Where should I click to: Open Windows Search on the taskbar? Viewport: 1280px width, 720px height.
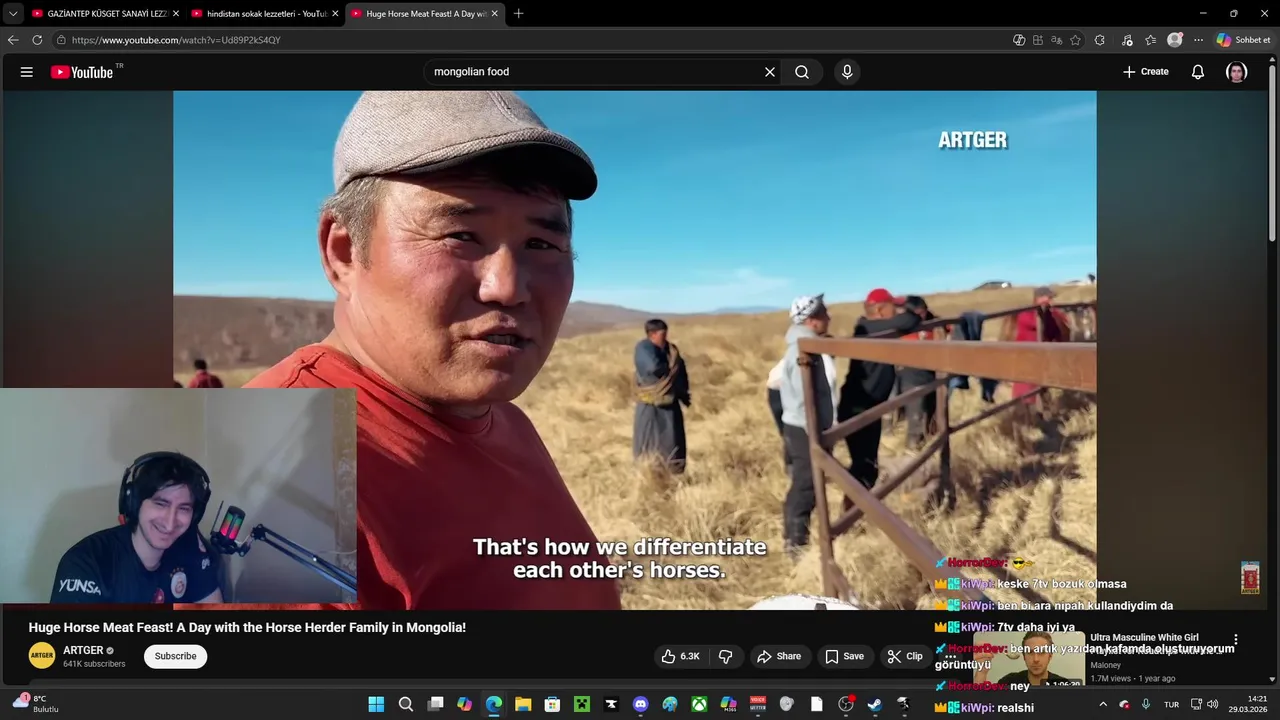406,704
